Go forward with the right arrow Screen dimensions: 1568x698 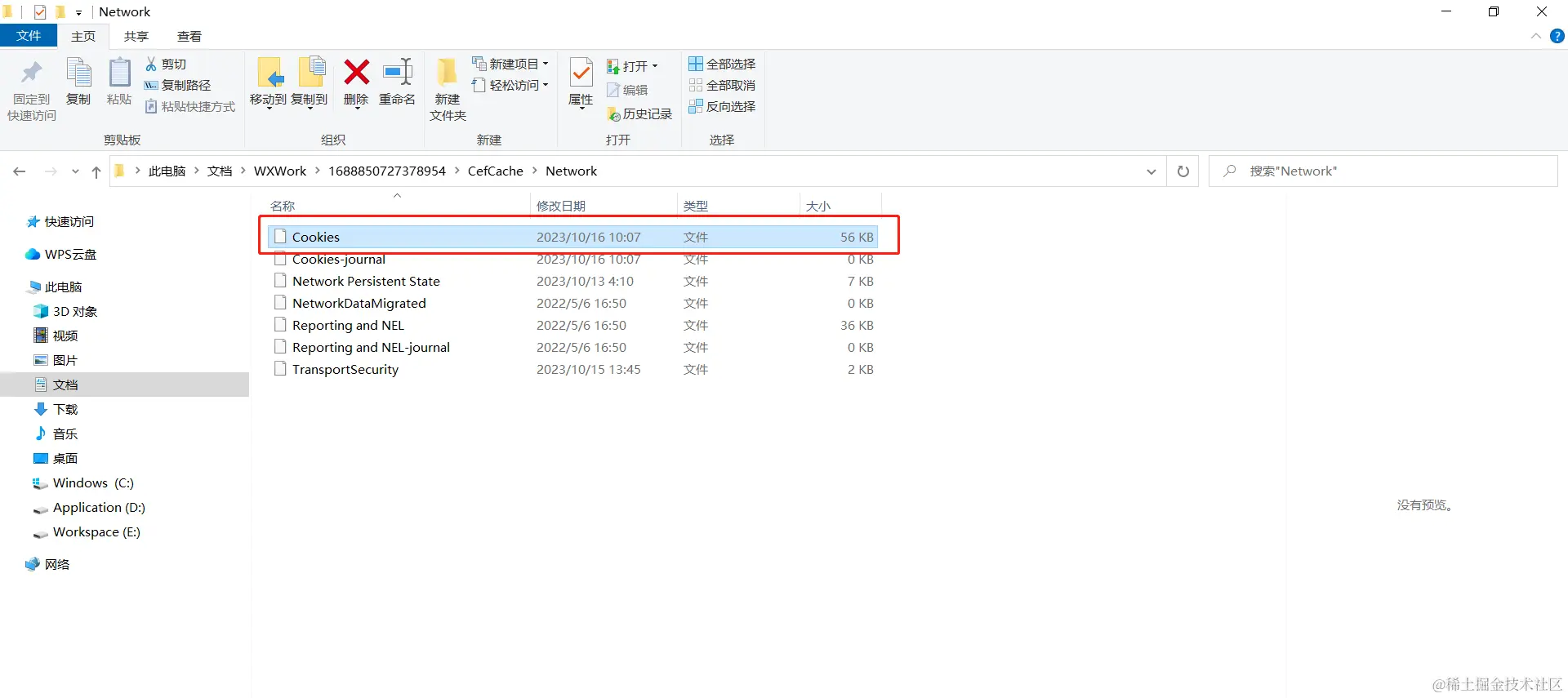[x=51, y=171]
